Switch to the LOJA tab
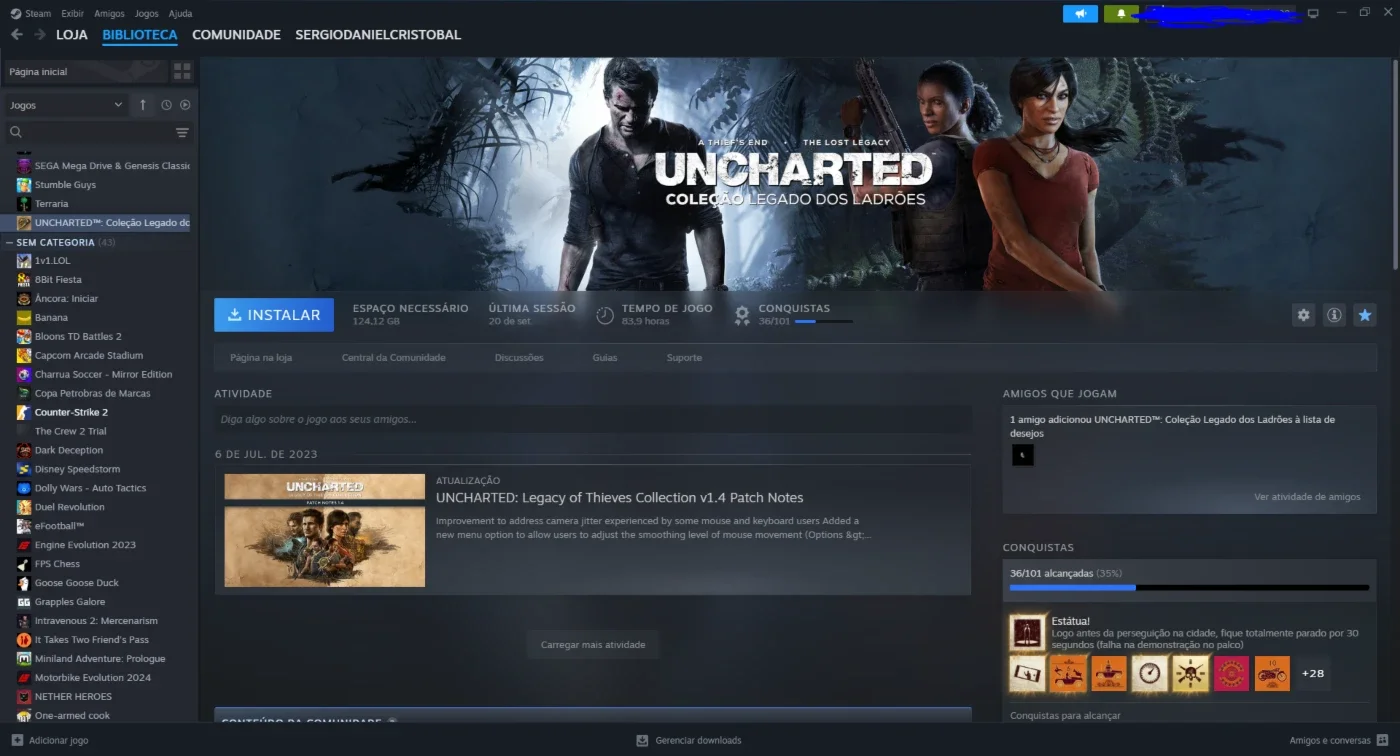 72,35
